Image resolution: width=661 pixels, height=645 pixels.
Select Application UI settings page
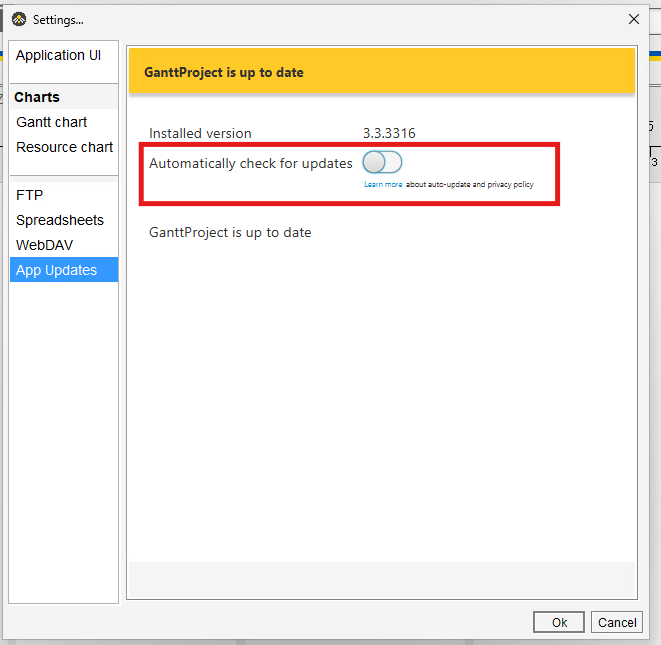tap(58, 55)
